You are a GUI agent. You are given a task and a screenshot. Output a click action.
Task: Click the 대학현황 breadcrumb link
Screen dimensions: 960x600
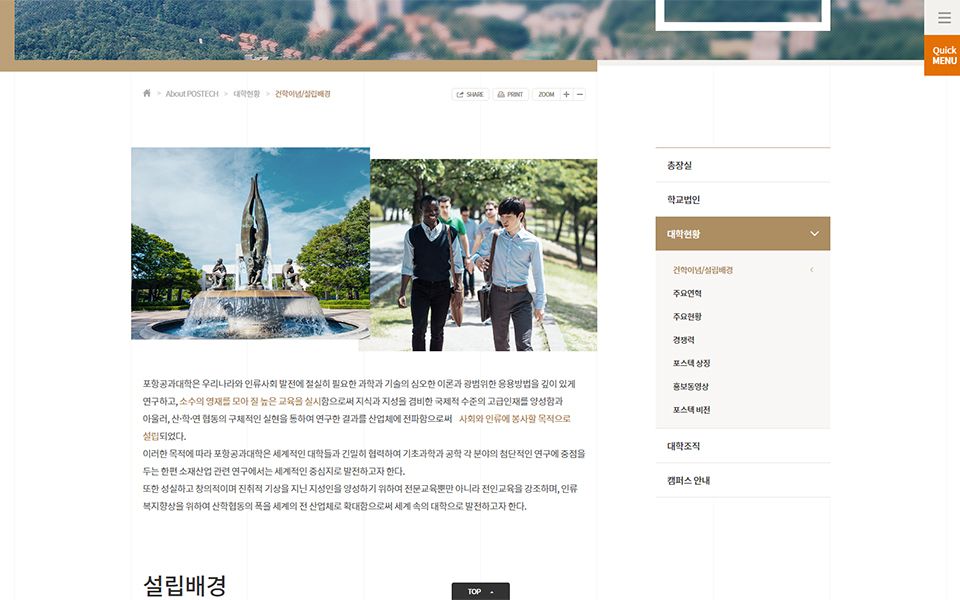pyautogui.click(x=246, y=94)
